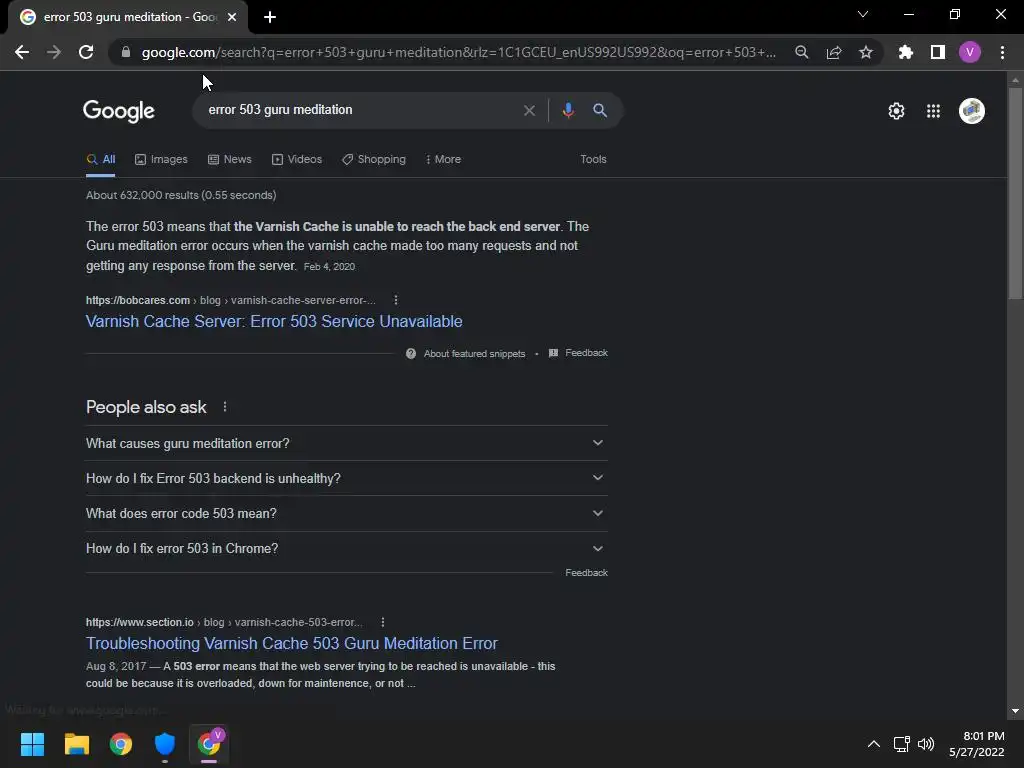Screen dimensions: 1024x768
Task: Open People also ask options menu
Action: tap(225, 407)
